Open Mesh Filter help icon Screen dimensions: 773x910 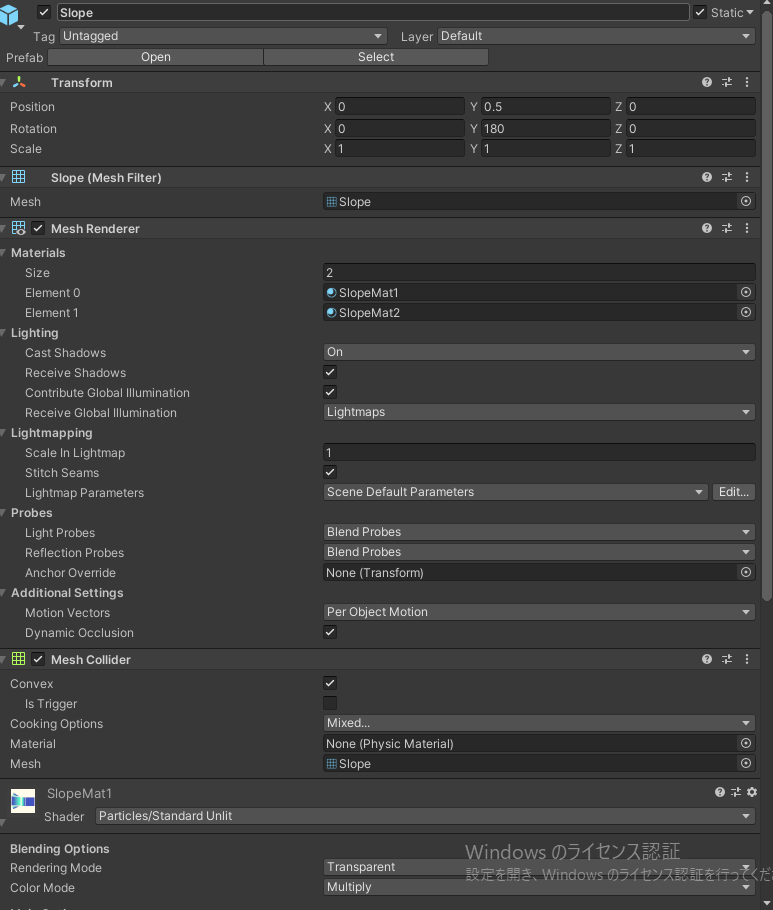(x=706, y=177)
